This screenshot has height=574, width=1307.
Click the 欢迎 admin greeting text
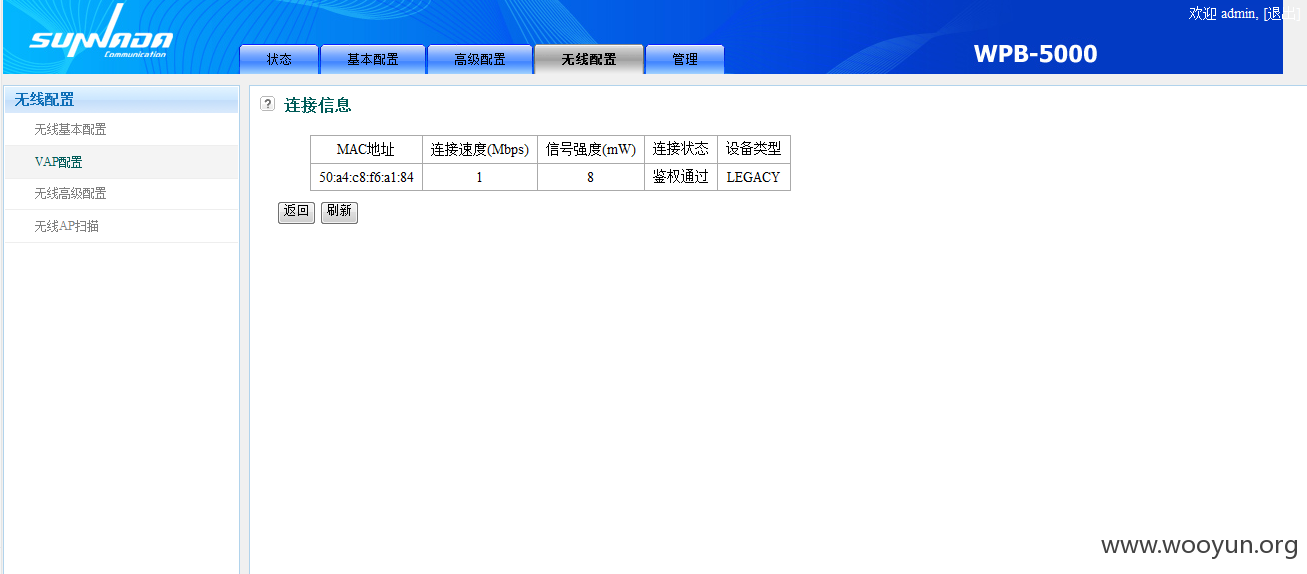point(1223,13)
